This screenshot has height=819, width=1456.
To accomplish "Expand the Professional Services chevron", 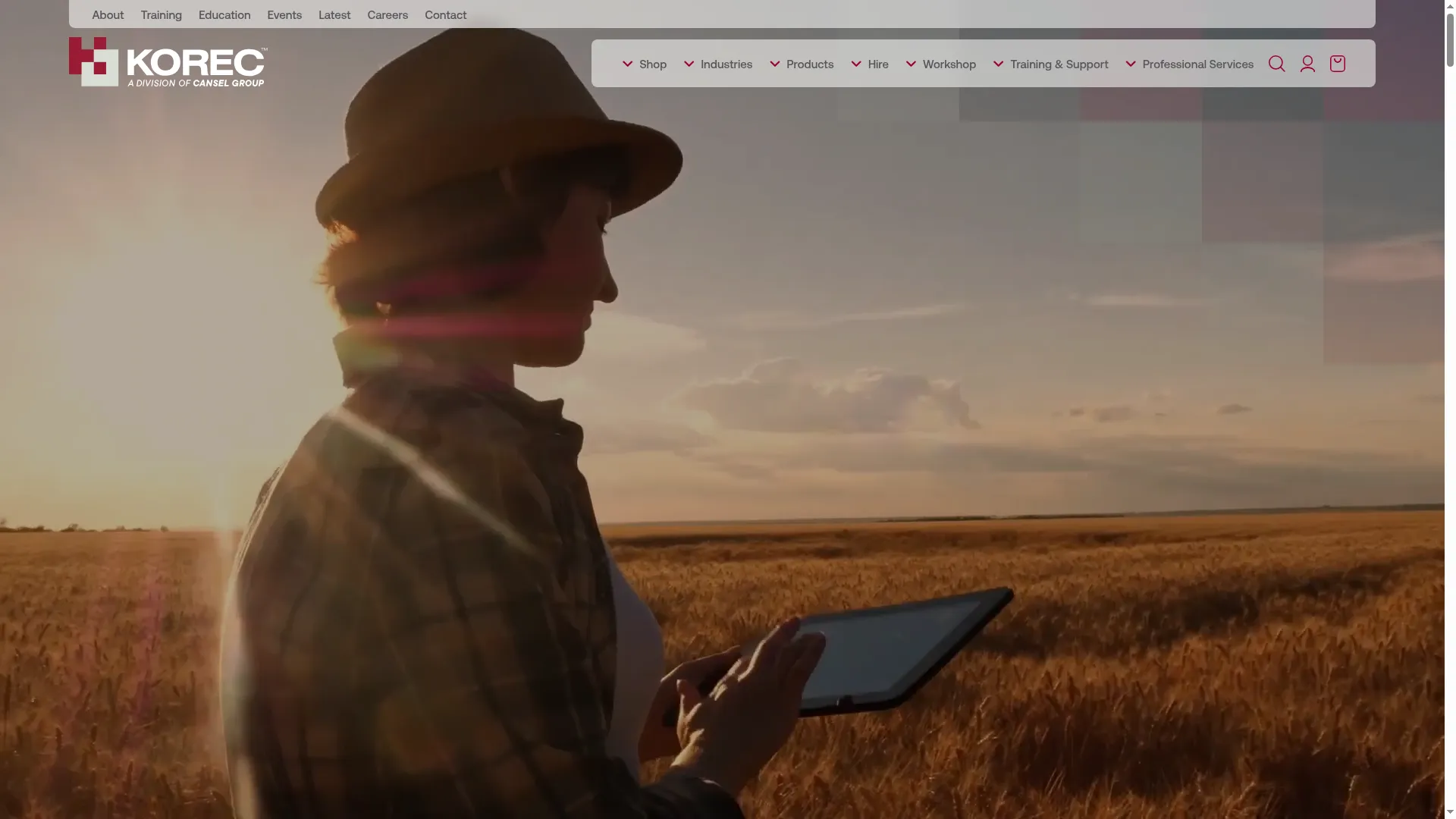I will pos(1131,64).
